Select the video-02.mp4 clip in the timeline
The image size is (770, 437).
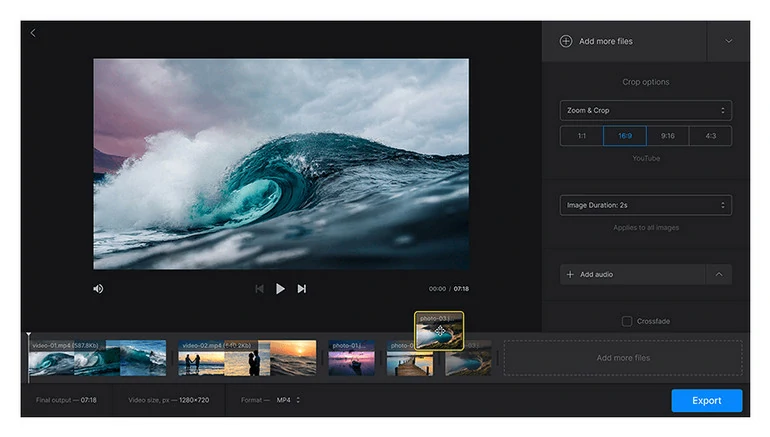click(x=247, y=358)
